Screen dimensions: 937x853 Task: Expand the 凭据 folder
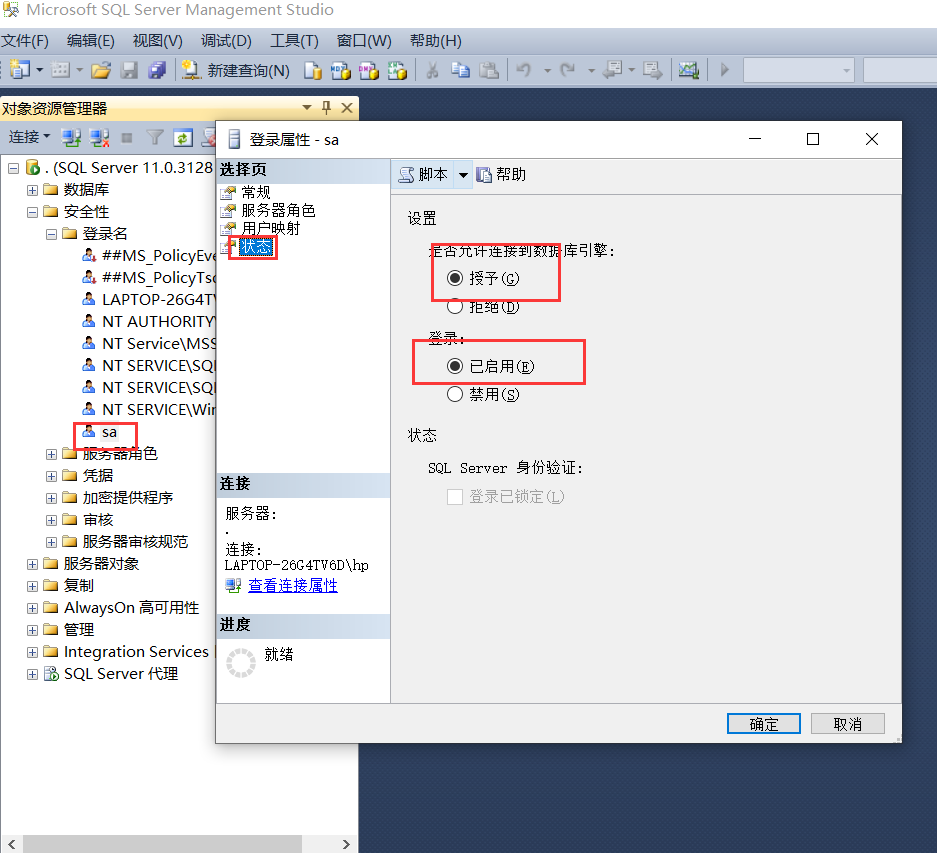51,476
